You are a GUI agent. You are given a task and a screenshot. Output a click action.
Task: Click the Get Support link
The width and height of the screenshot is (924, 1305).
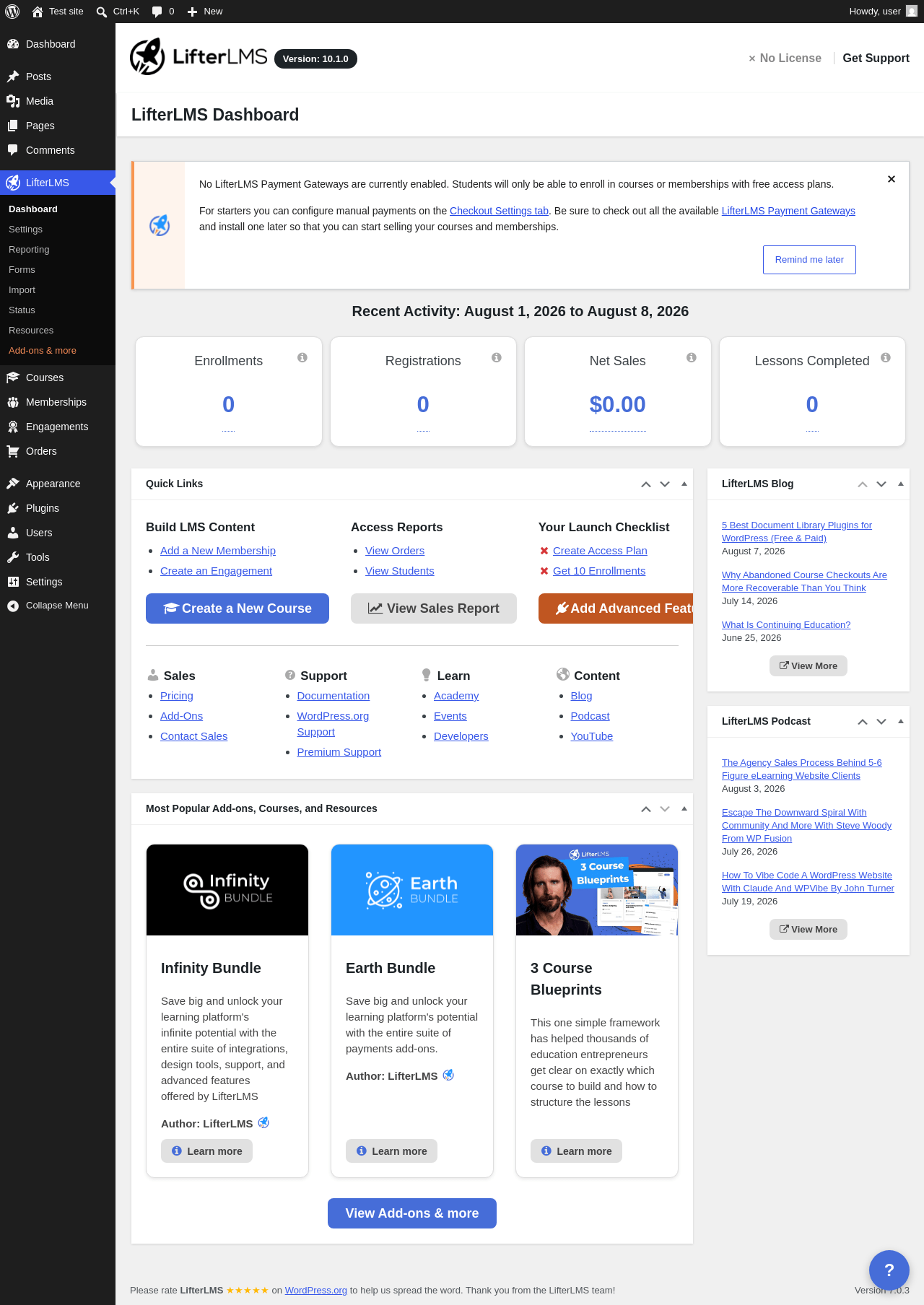876,58
